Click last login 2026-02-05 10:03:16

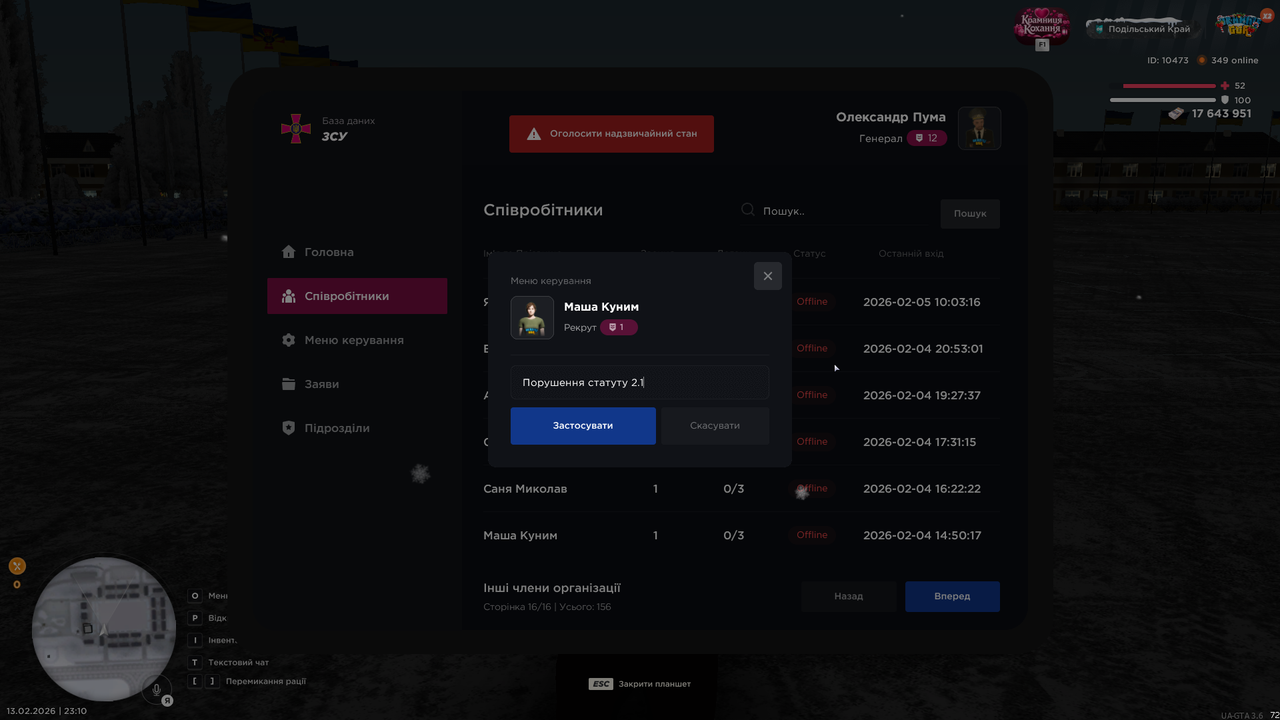pyautogui.click(x=922, y=302)
